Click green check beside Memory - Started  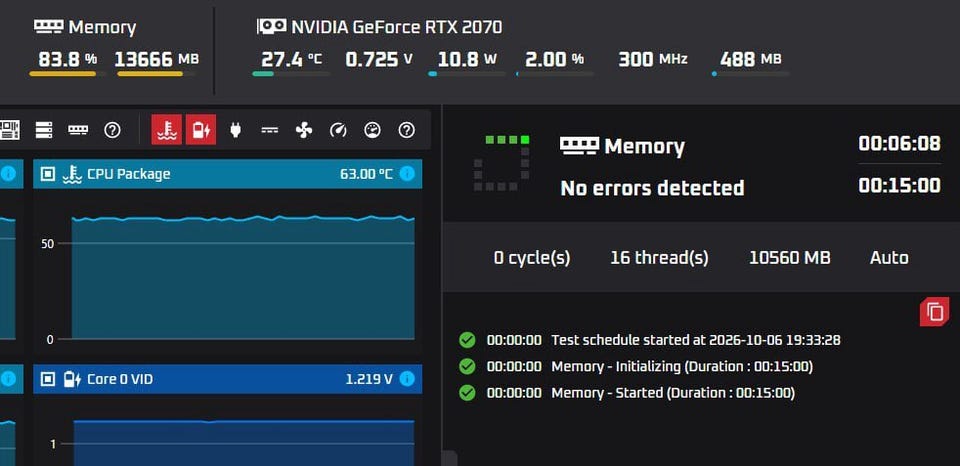467,393
